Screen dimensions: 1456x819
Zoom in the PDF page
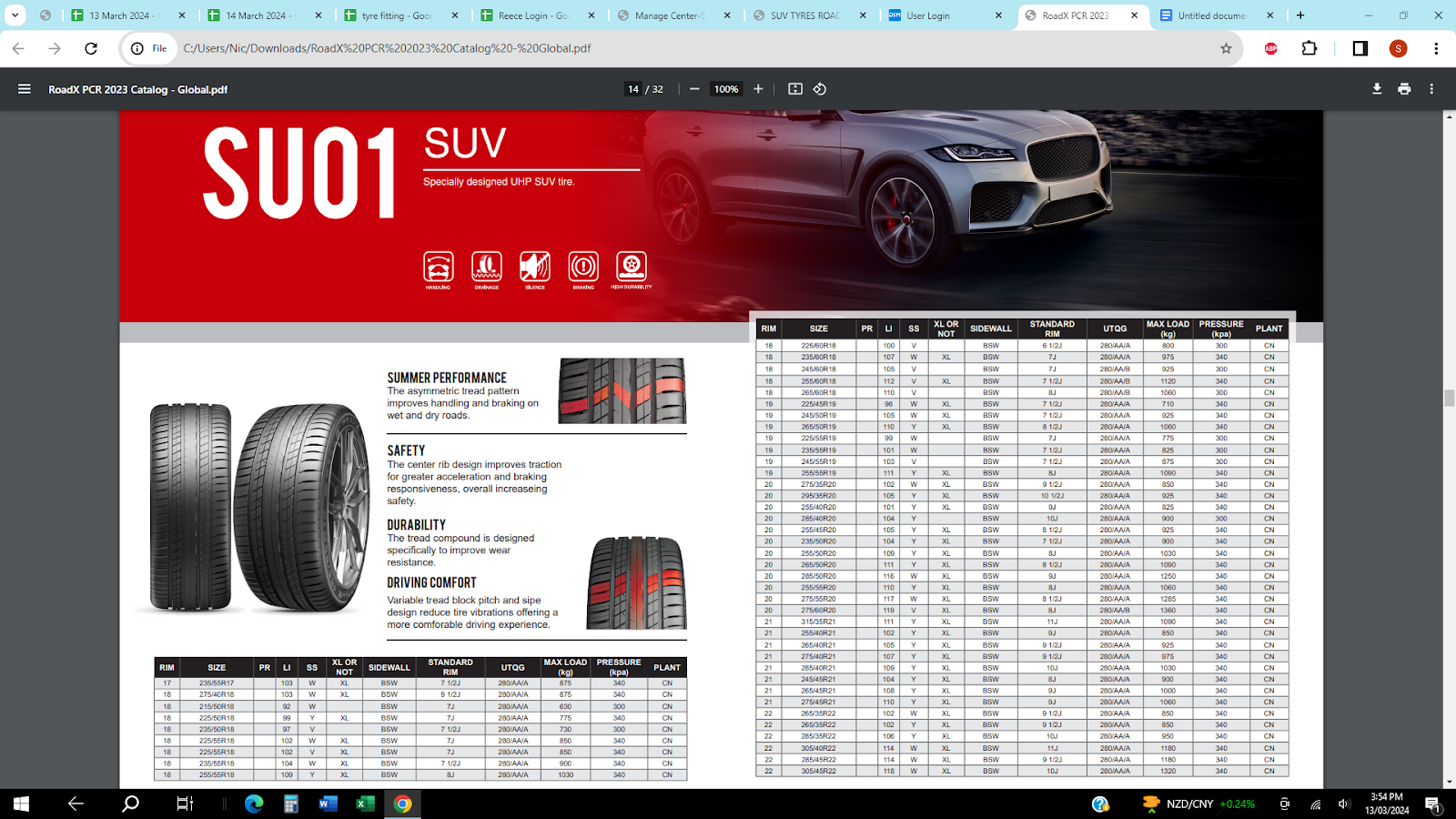coord(758,89)
